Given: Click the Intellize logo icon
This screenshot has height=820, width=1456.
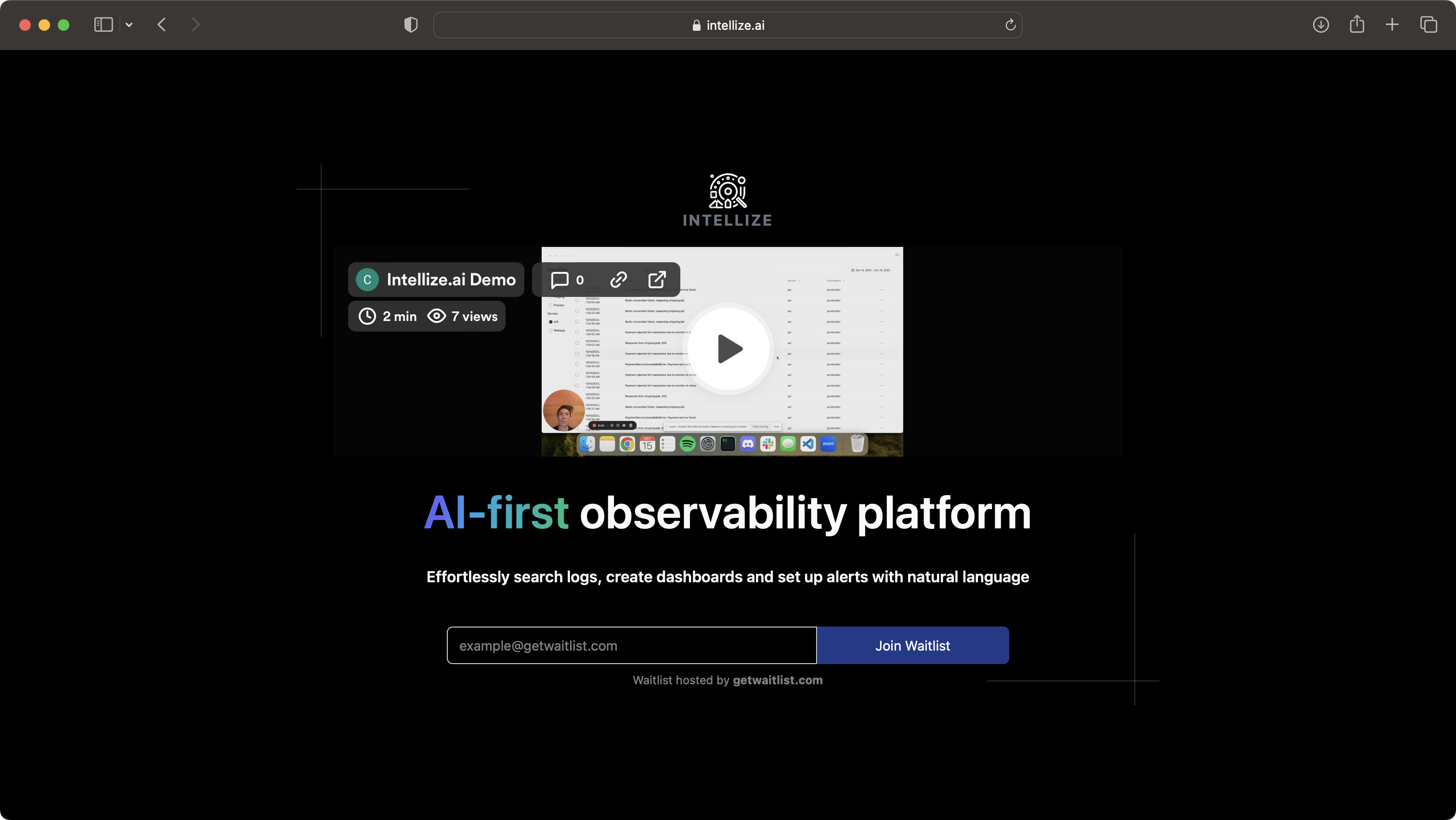Looking at the screenshot, I should (x=728, y=191).
